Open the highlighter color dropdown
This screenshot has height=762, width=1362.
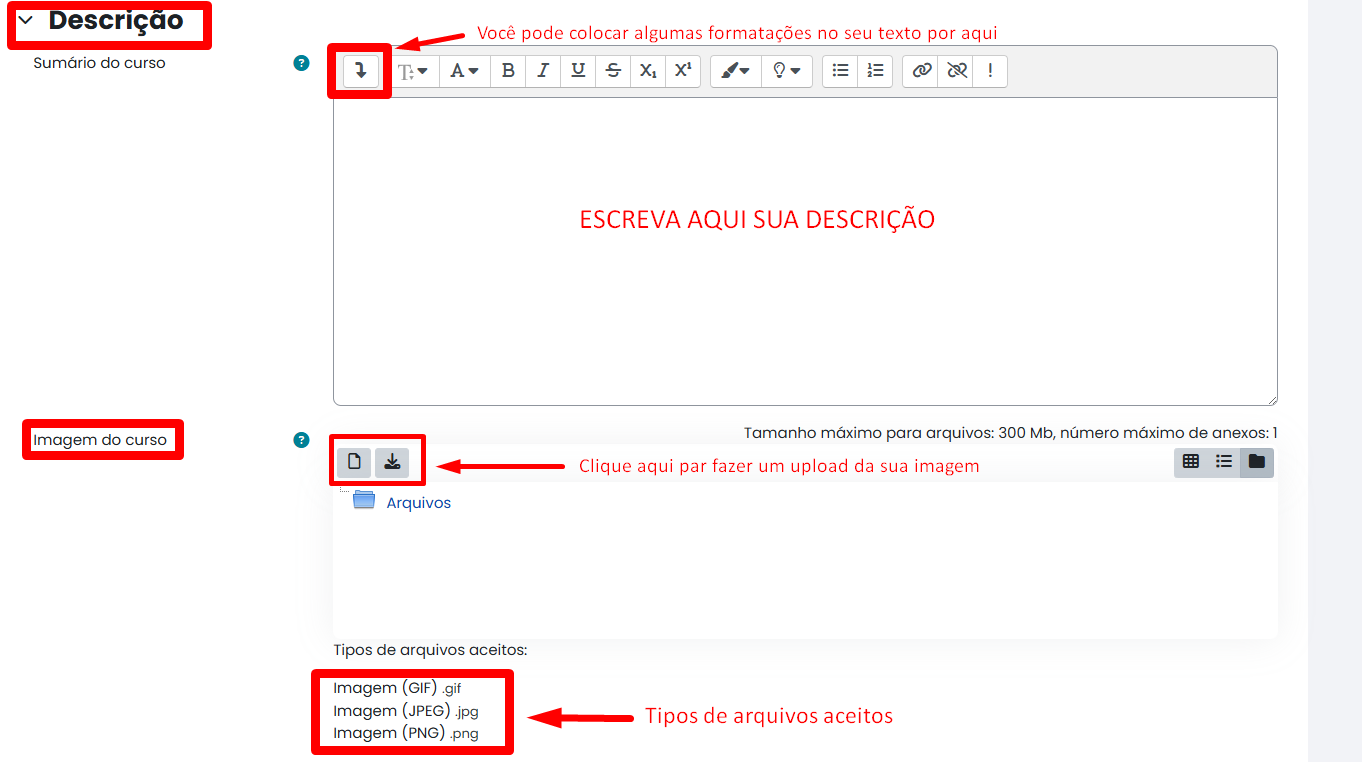tap(735, 70)
